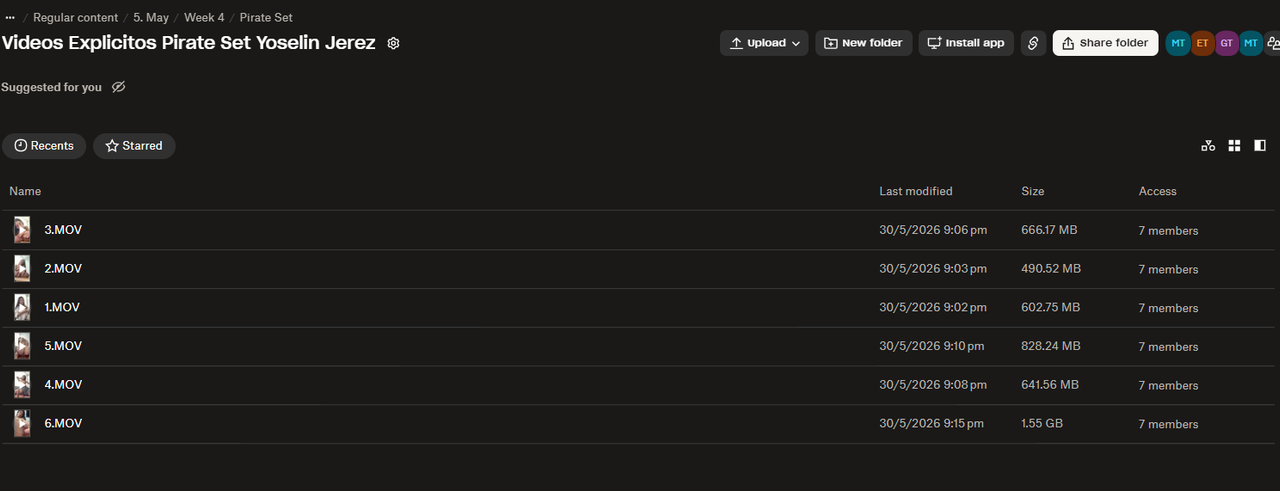Expand the Upload dropdown

tap(764, 43)
